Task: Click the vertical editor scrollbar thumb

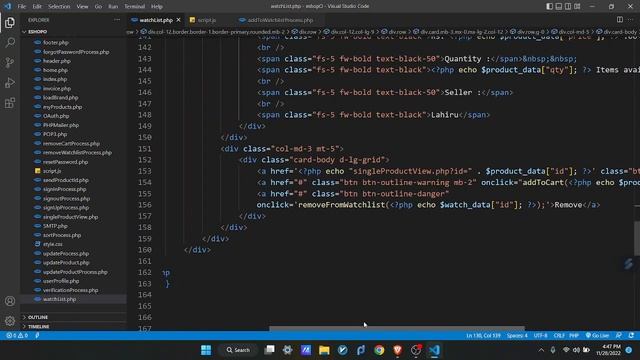Action: tap(637, 237)
